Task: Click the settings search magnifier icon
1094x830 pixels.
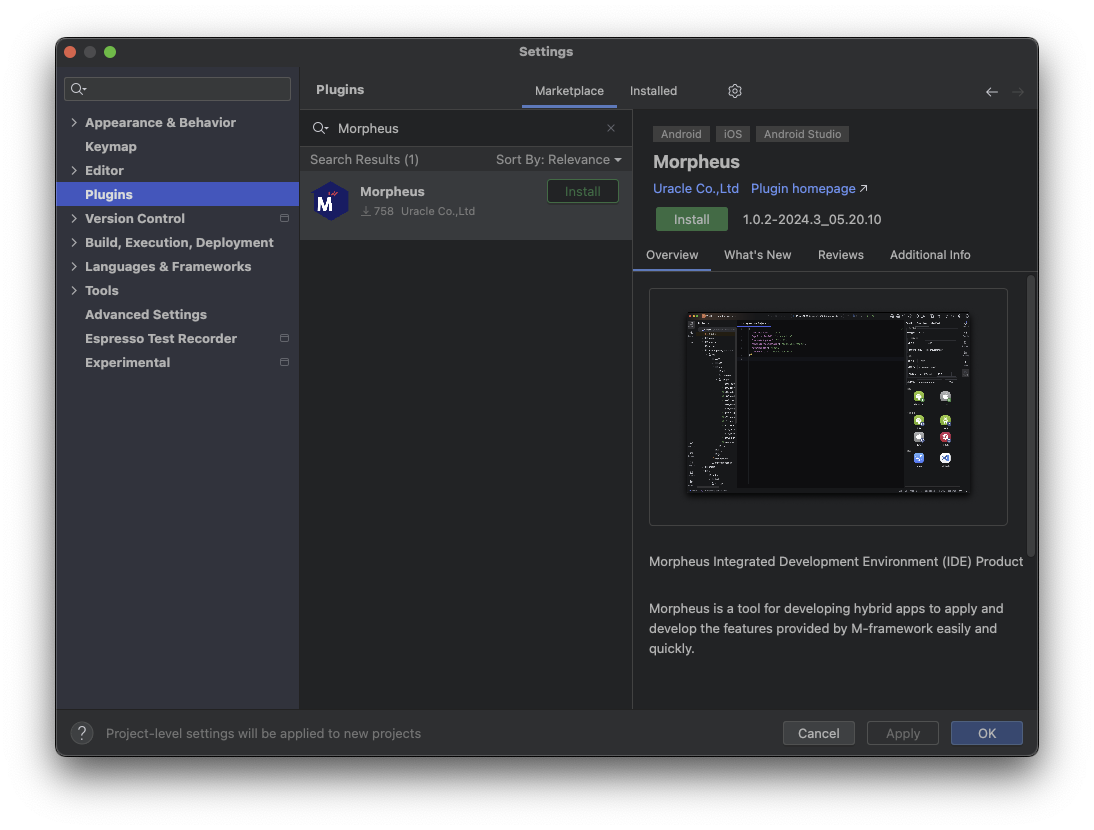Action: [78, 89]
